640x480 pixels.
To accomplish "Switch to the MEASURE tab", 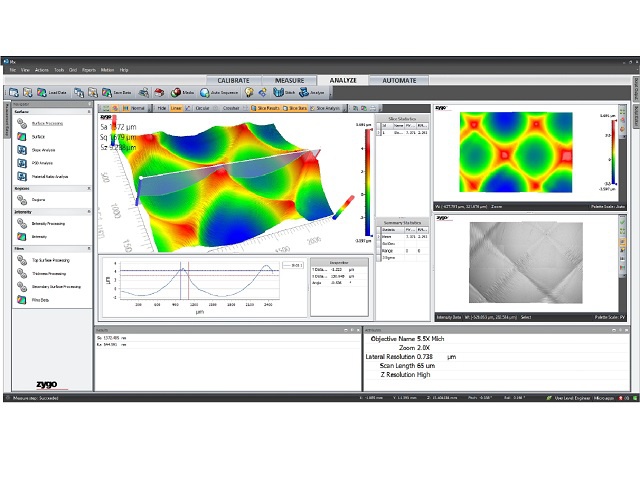I will pyautogui.click(x=289, y=80).
